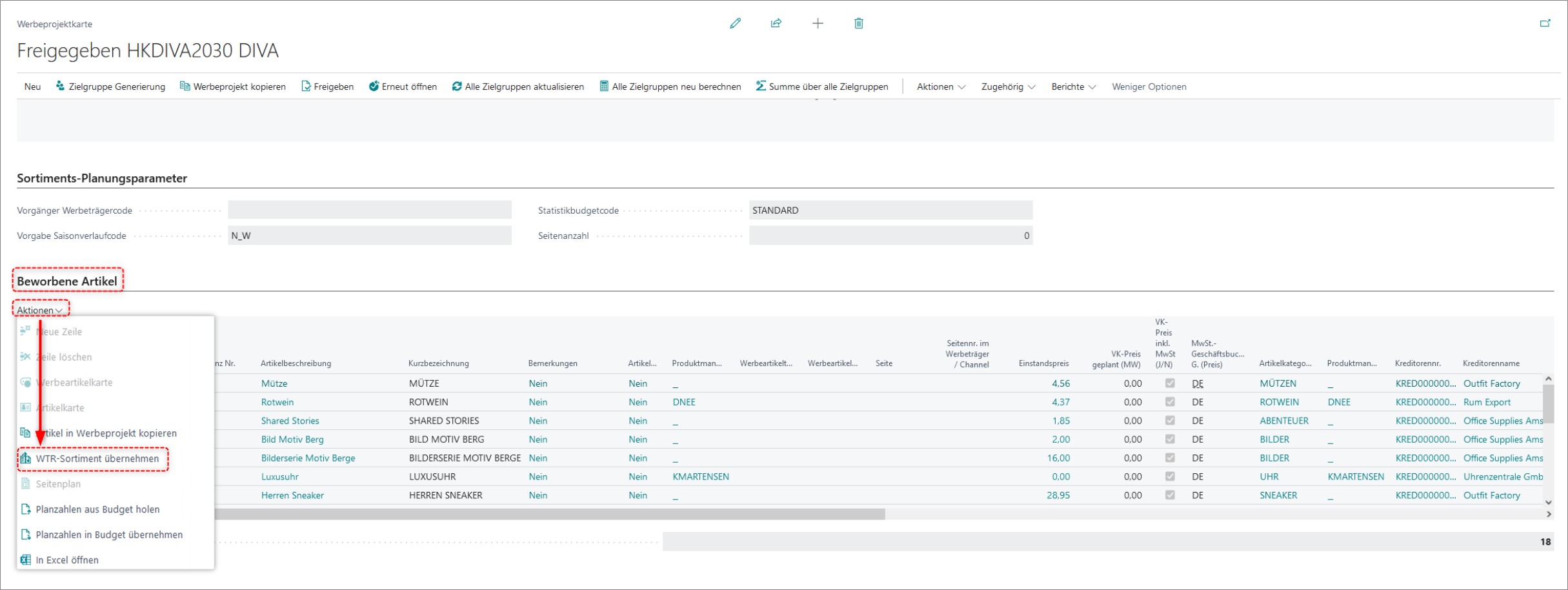Expand the Berichte dropdown

(1073, 86)
